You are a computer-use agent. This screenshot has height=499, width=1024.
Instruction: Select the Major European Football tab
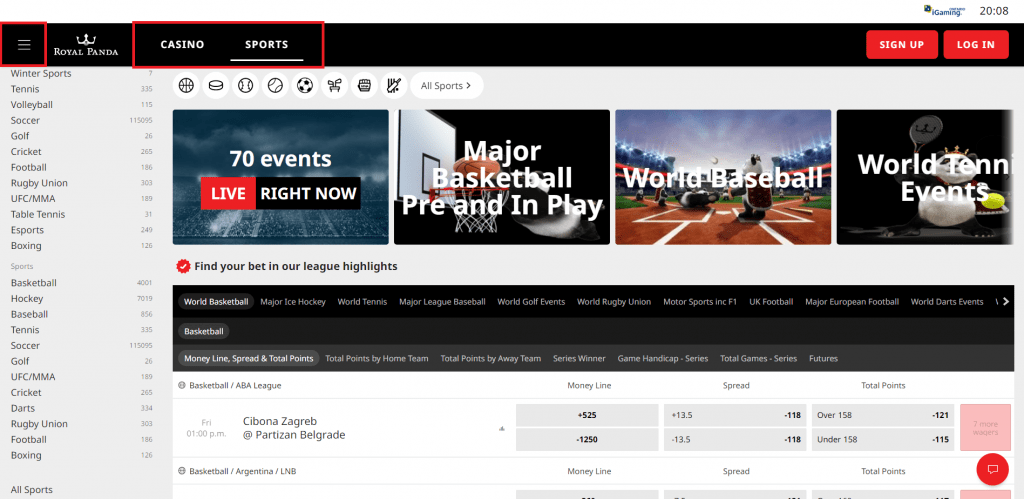[x=852, y=302]
